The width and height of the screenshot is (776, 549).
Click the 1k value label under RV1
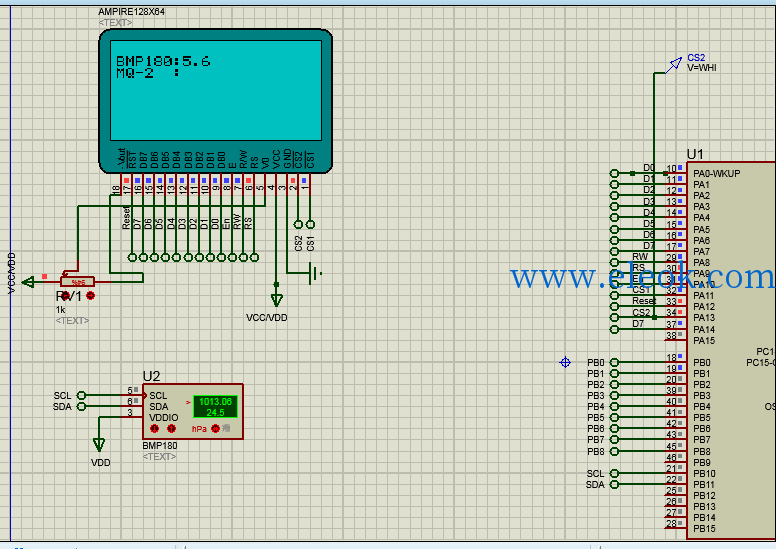coord(60,310)
